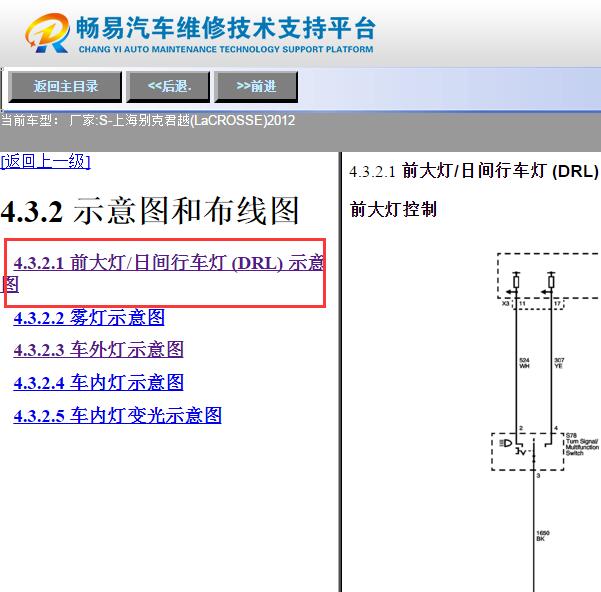Click the 畅易汽车维修技术支持平台 title text
The height and width of the screenshot is (592, 601).
(225, 28)
